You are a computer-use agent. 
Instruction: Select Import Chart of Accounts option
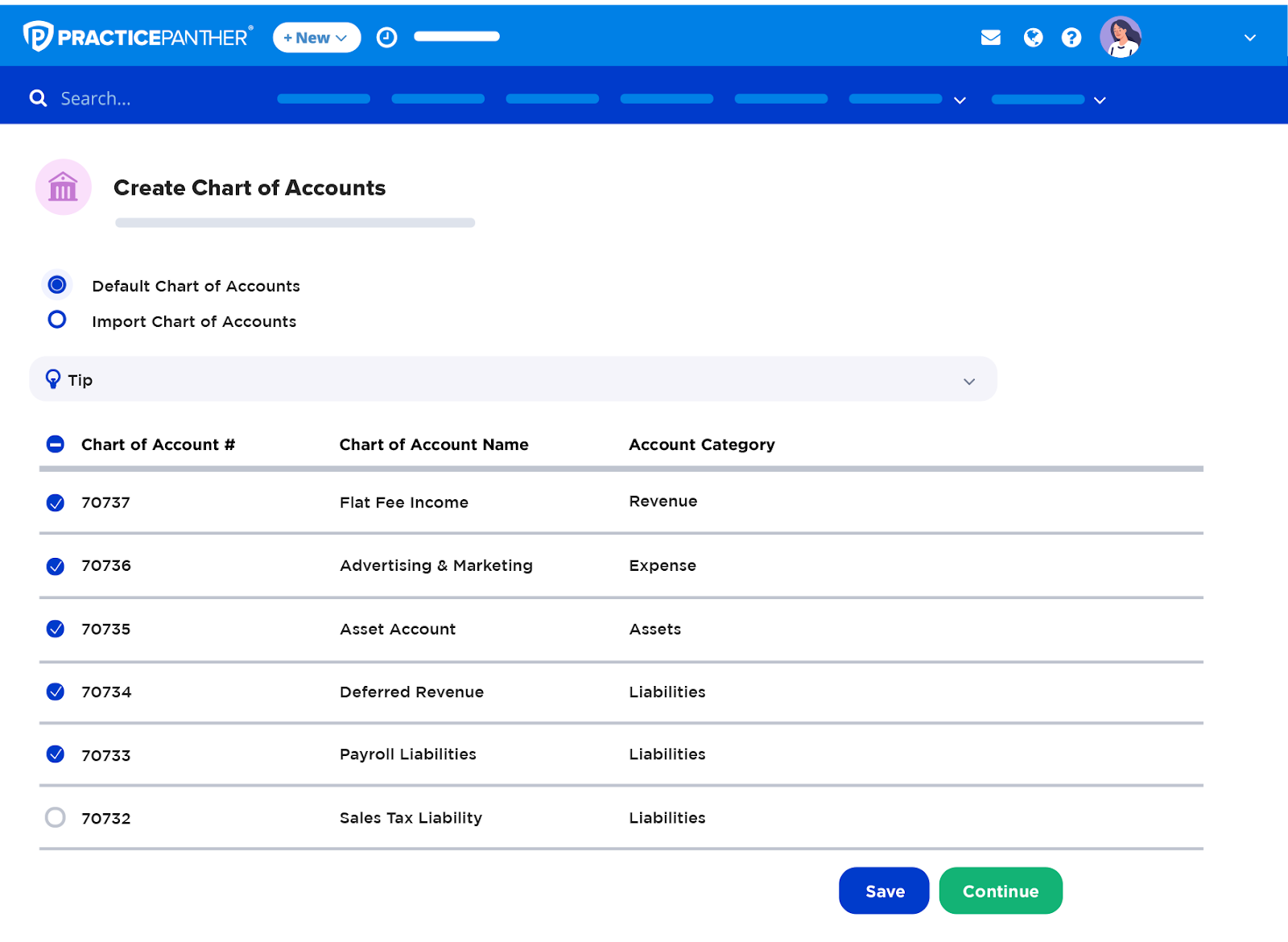click(x=57, y=320)
